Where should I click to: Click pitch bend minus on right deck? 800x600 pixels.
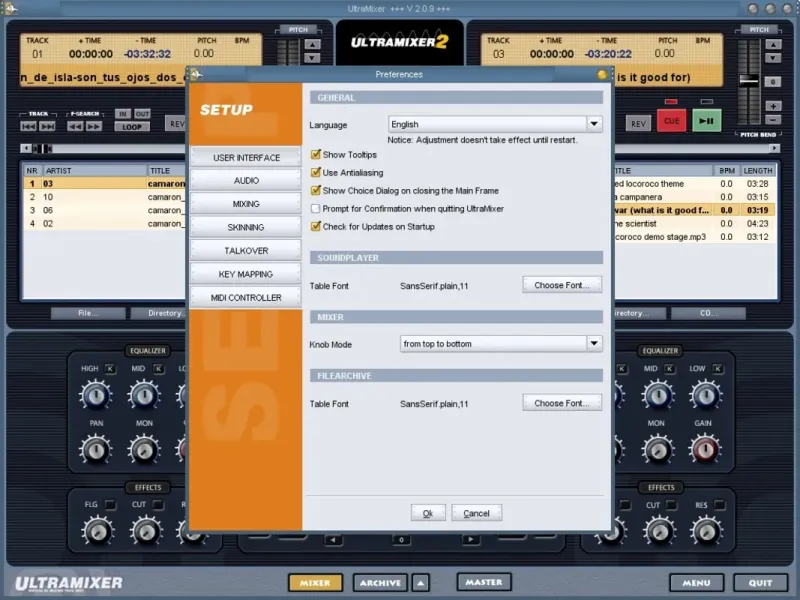point(773,120)
